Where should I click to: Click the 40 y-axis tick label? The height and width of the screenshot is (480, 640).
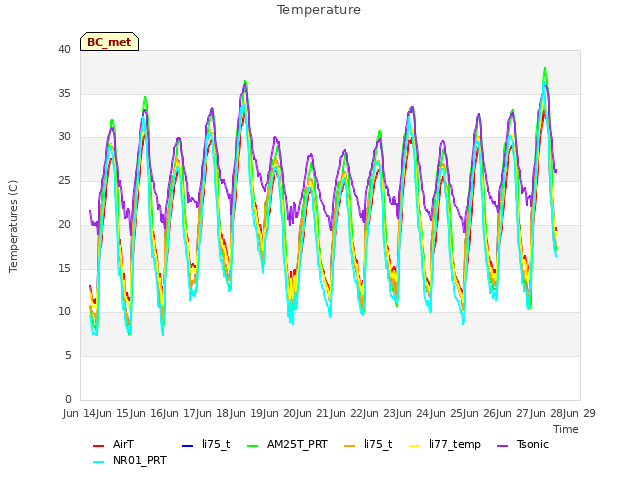[64, 49]
